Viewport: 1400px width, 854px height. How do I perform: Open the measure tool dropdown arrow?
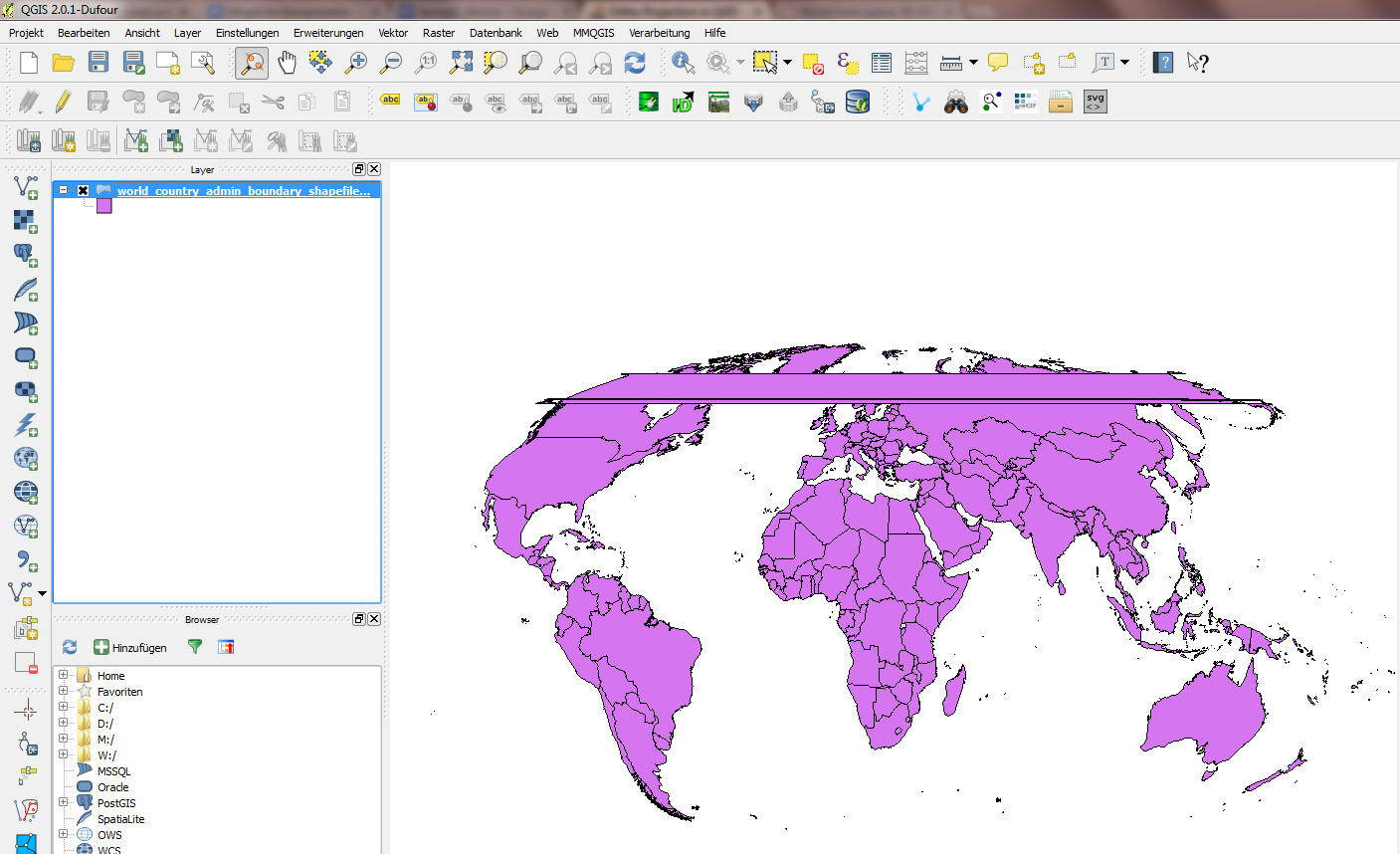pyautogui.click(x=973, y=63)
